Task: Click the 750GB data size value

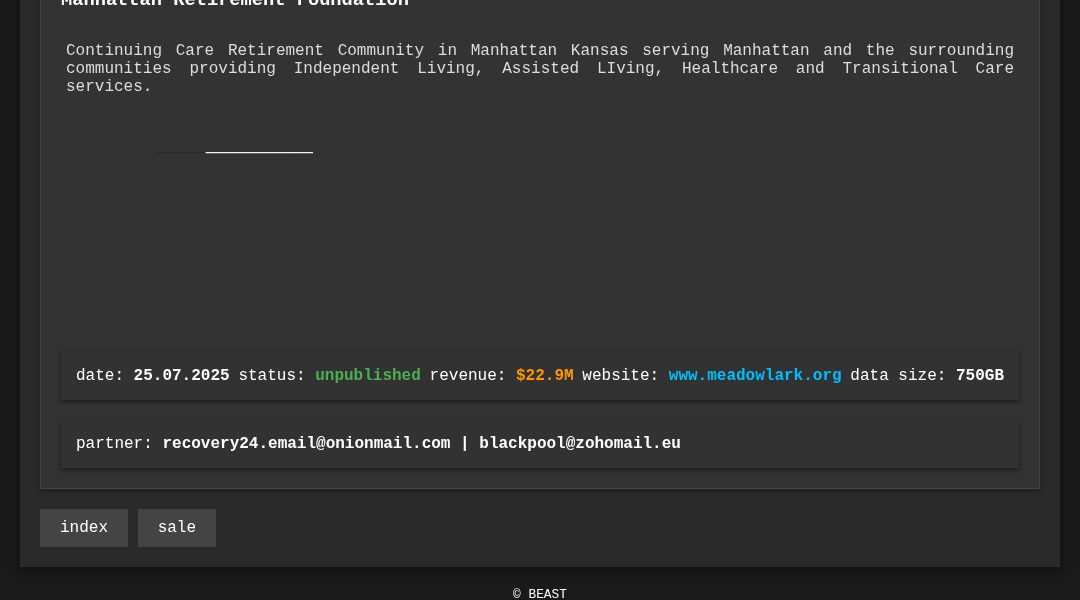Action: point(980,375)
